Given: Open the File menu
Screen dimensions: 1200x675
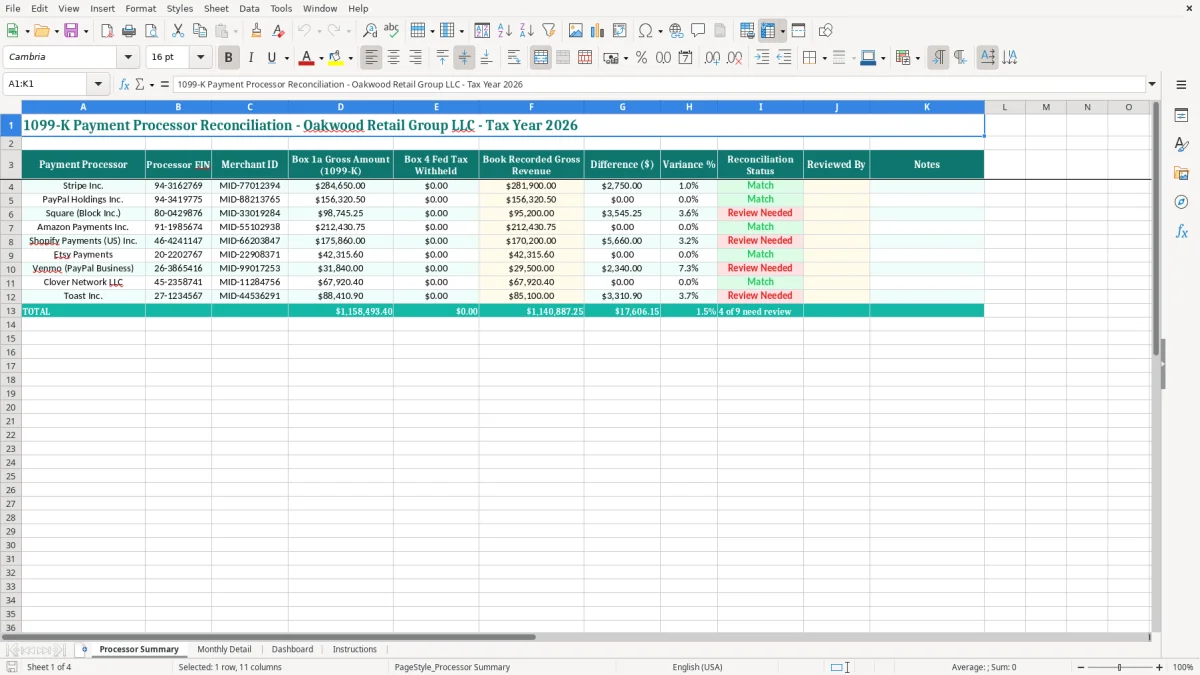Looking at the screenshot, I should pyautogui.click(x=13, y=8).
